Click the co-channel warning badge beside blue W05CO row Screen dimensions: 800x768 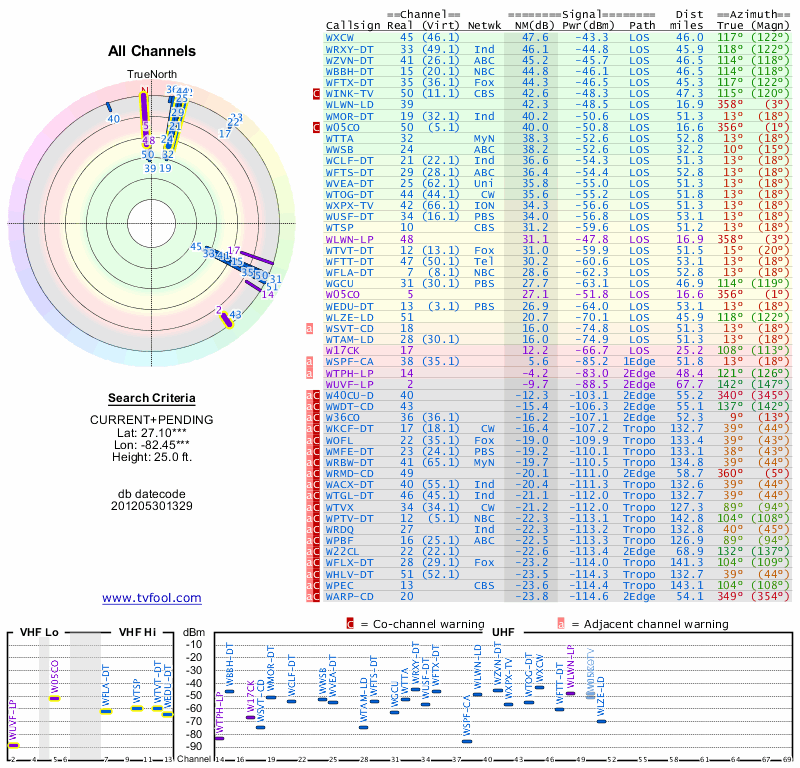pos(316,128)
